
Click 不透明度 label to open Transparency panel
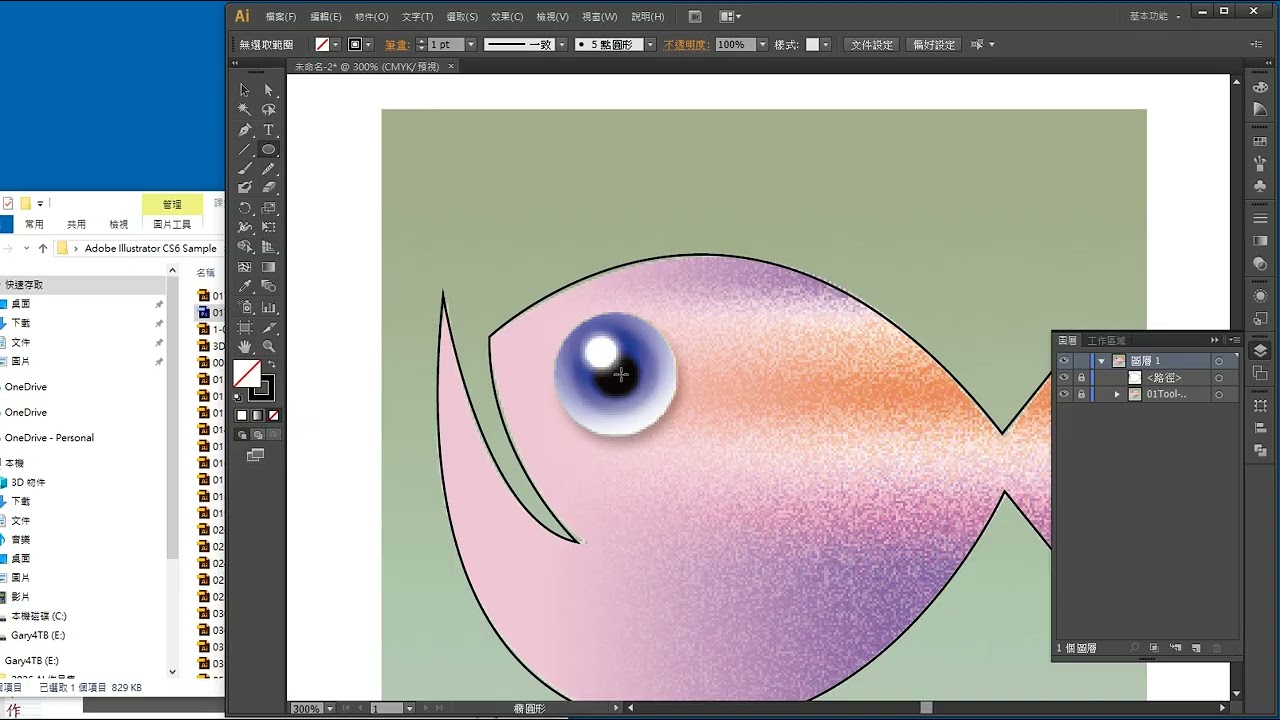point(686,45)
